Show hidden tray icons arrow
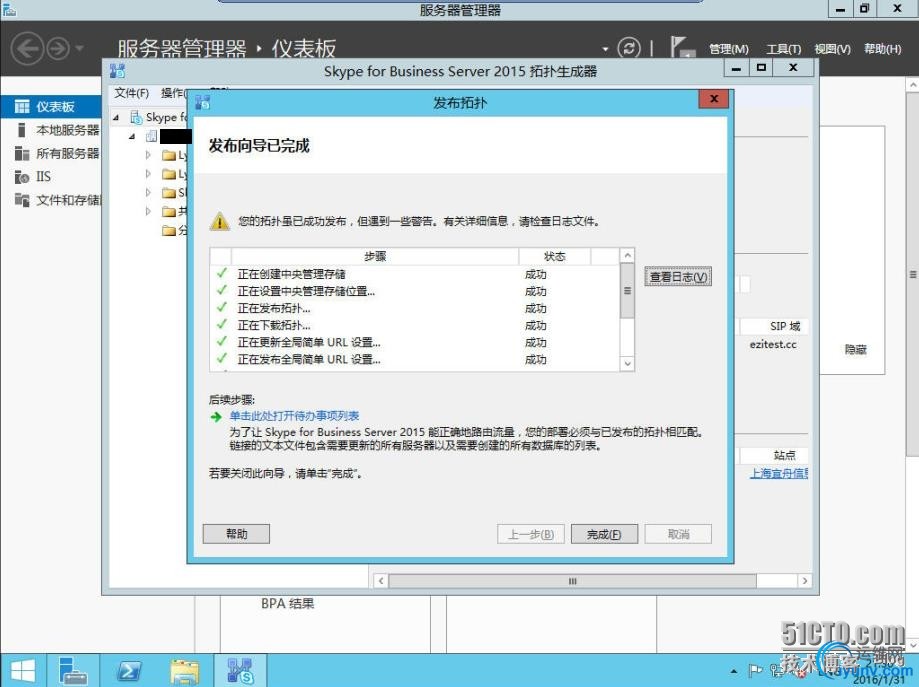 (734, 671)
